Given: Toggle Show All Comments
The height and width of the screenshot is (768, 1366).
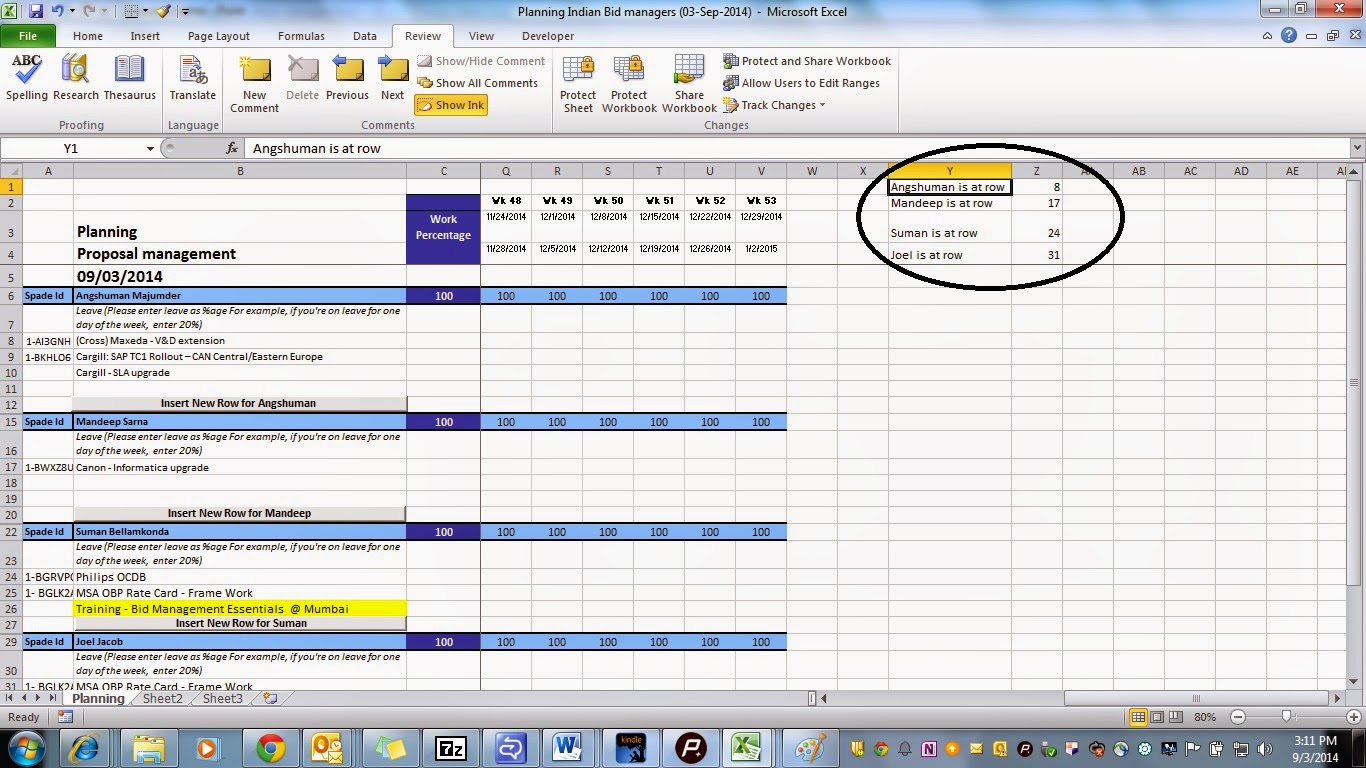Looking at the screenshot, I should (479, 83).
